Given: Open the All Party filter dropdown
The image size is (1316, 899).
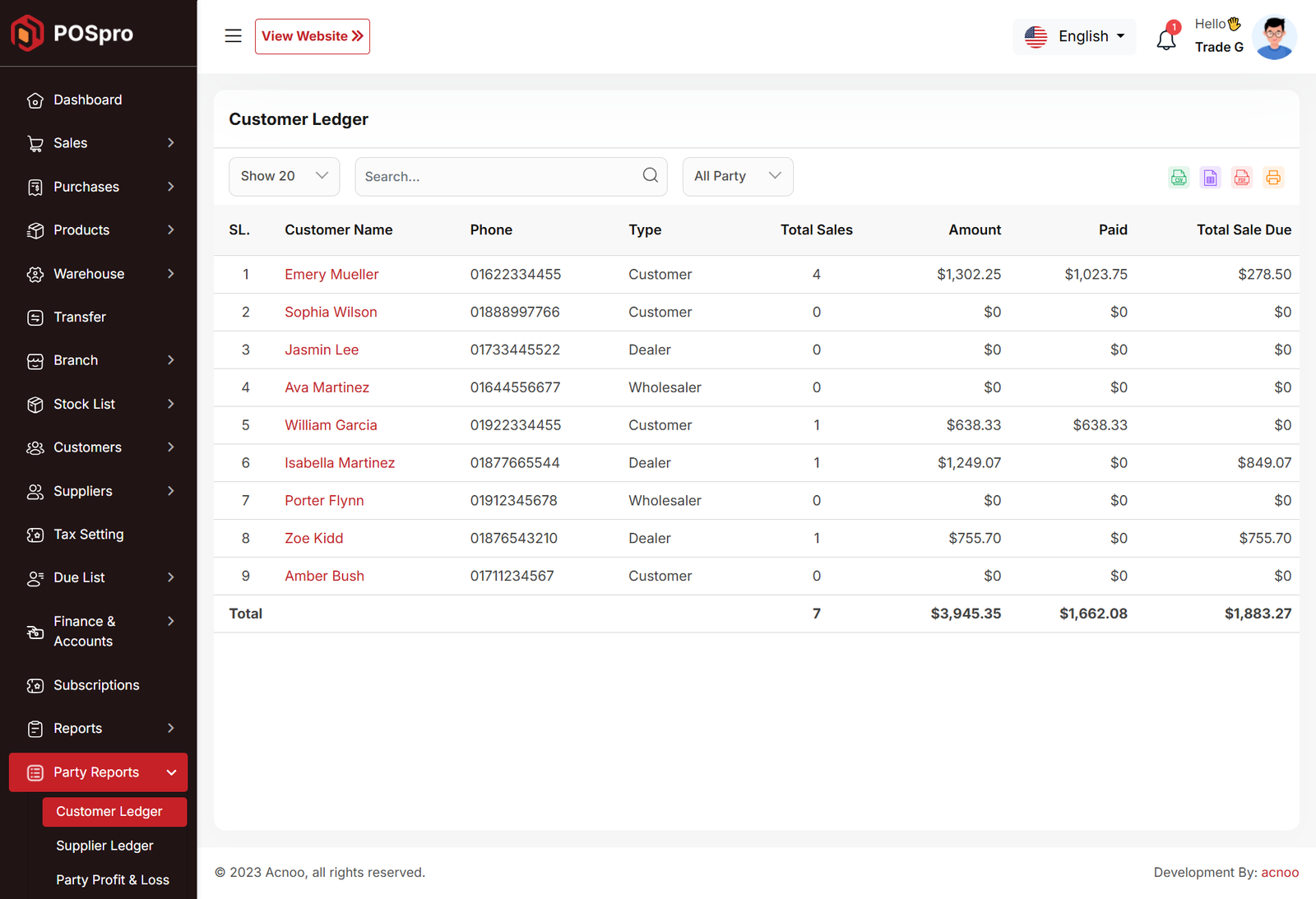Looking at the screenshot, I should [737, 177].
